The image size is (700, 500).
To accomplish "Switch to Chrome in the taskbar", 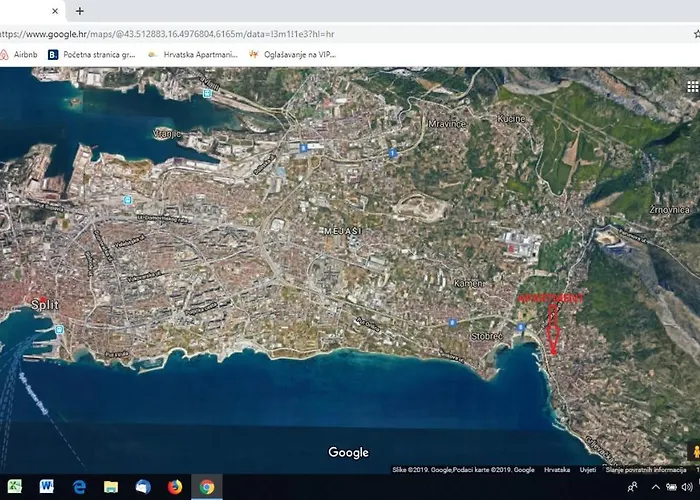I will click(x=207, y=486).
